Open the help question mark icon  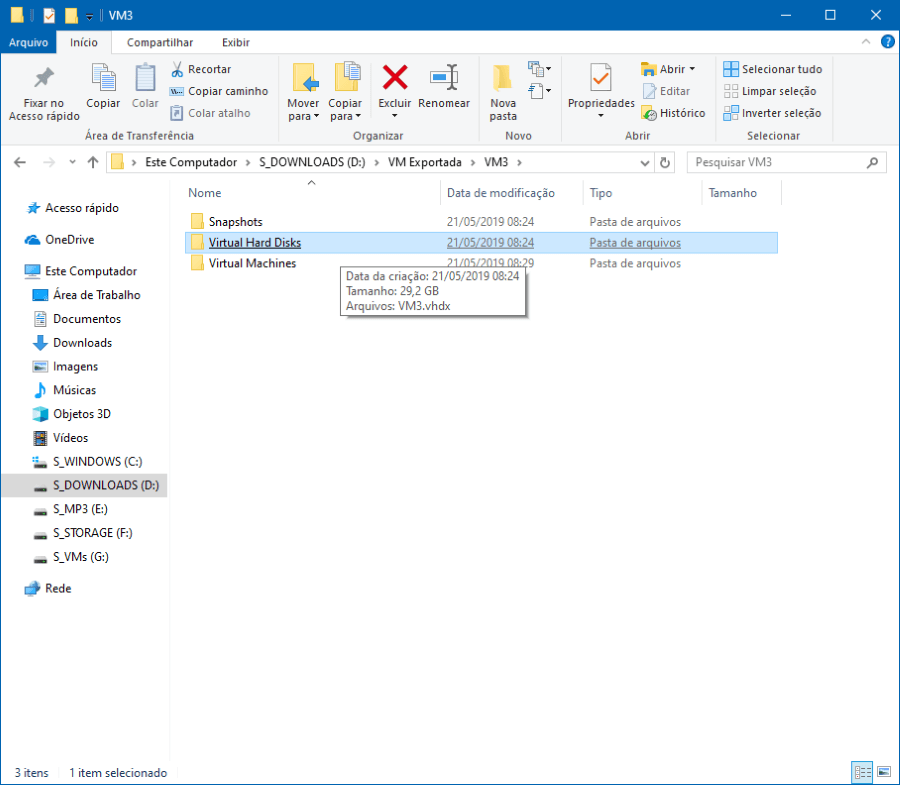[x=887, y=42]
